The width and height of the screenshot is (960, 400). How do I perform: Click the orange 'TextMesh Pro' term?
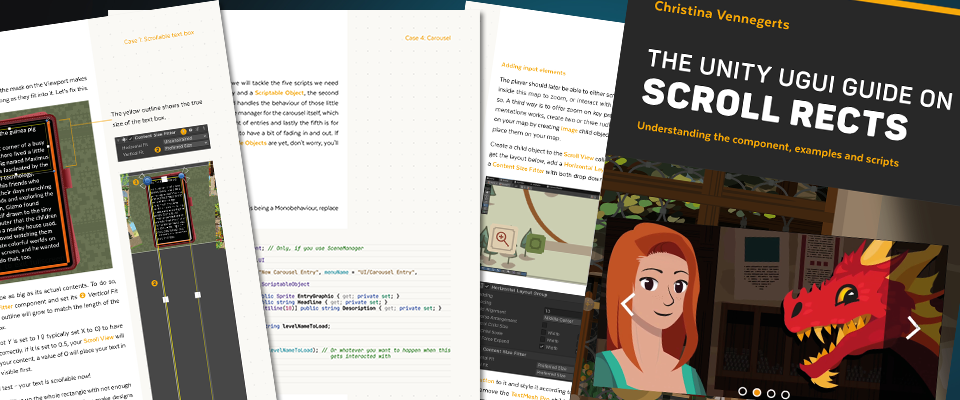tap(530, 396)
